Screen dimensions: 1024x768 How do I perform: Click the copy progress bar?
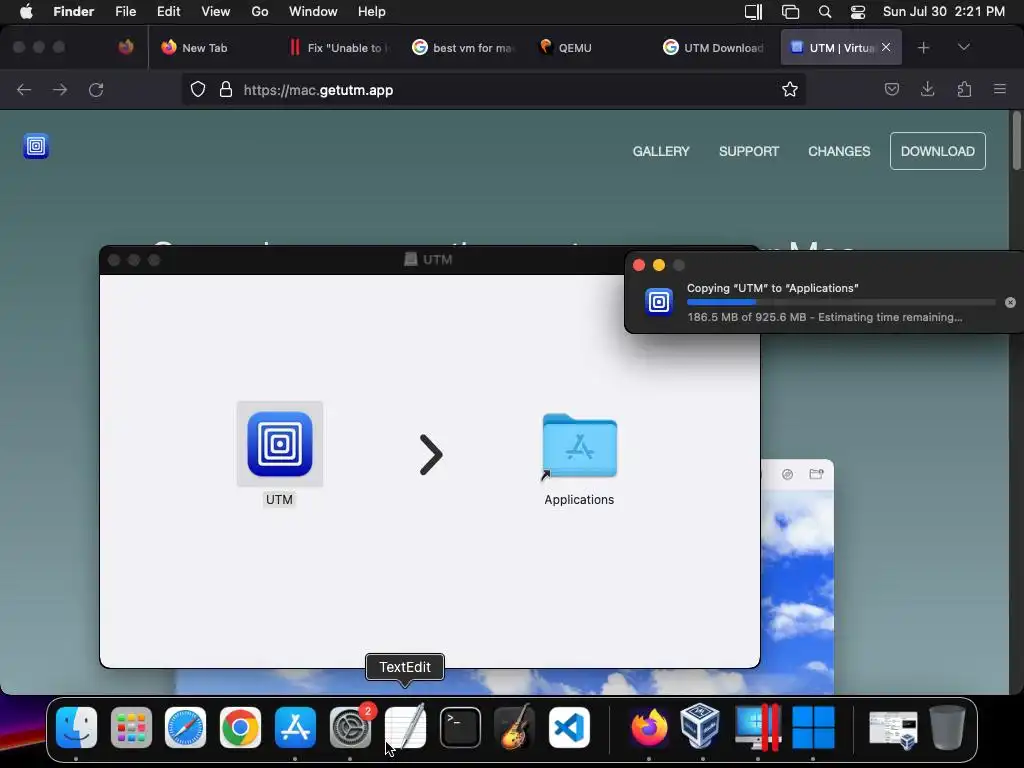841,302
